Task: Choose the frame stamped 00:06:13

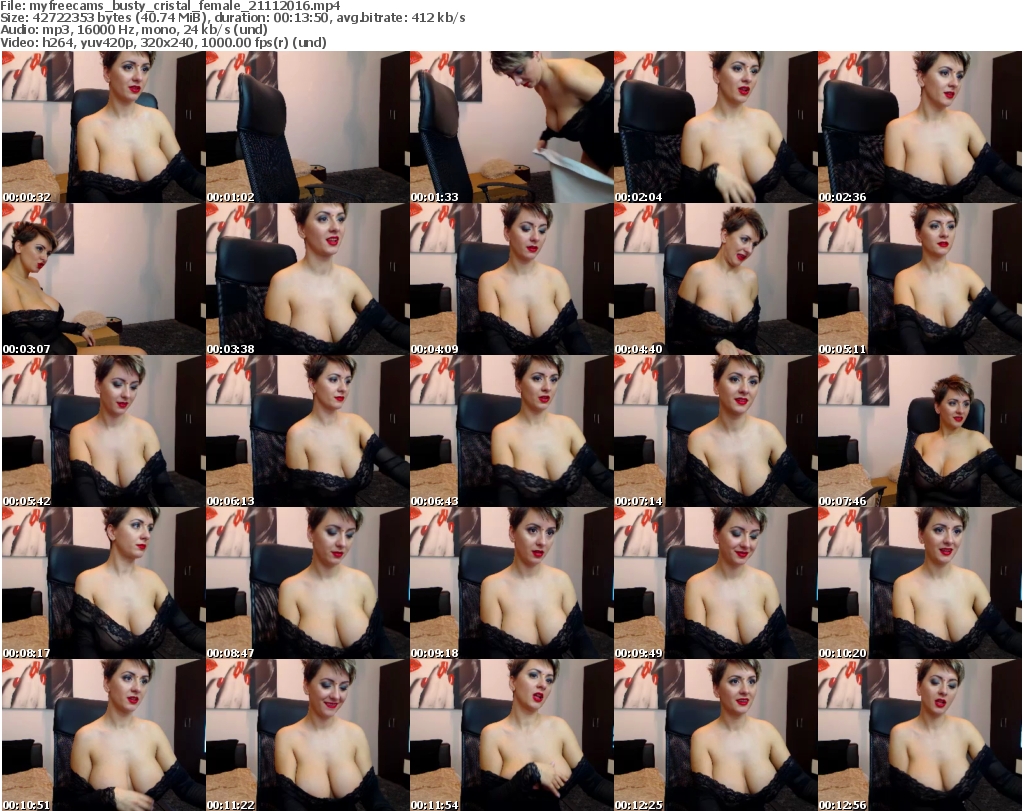Action: (x=308, y=431)
